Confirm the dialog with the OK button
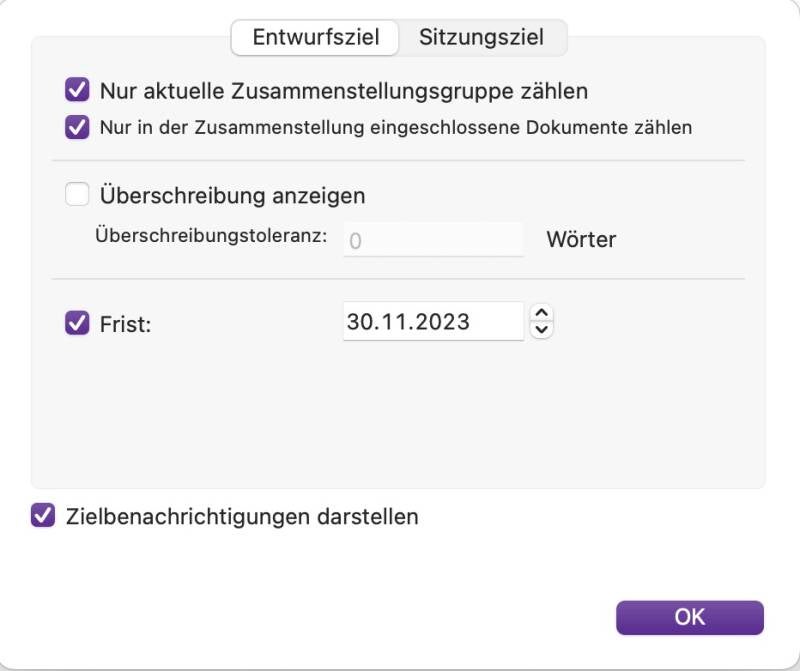The image size is (800, 671). 689,617
